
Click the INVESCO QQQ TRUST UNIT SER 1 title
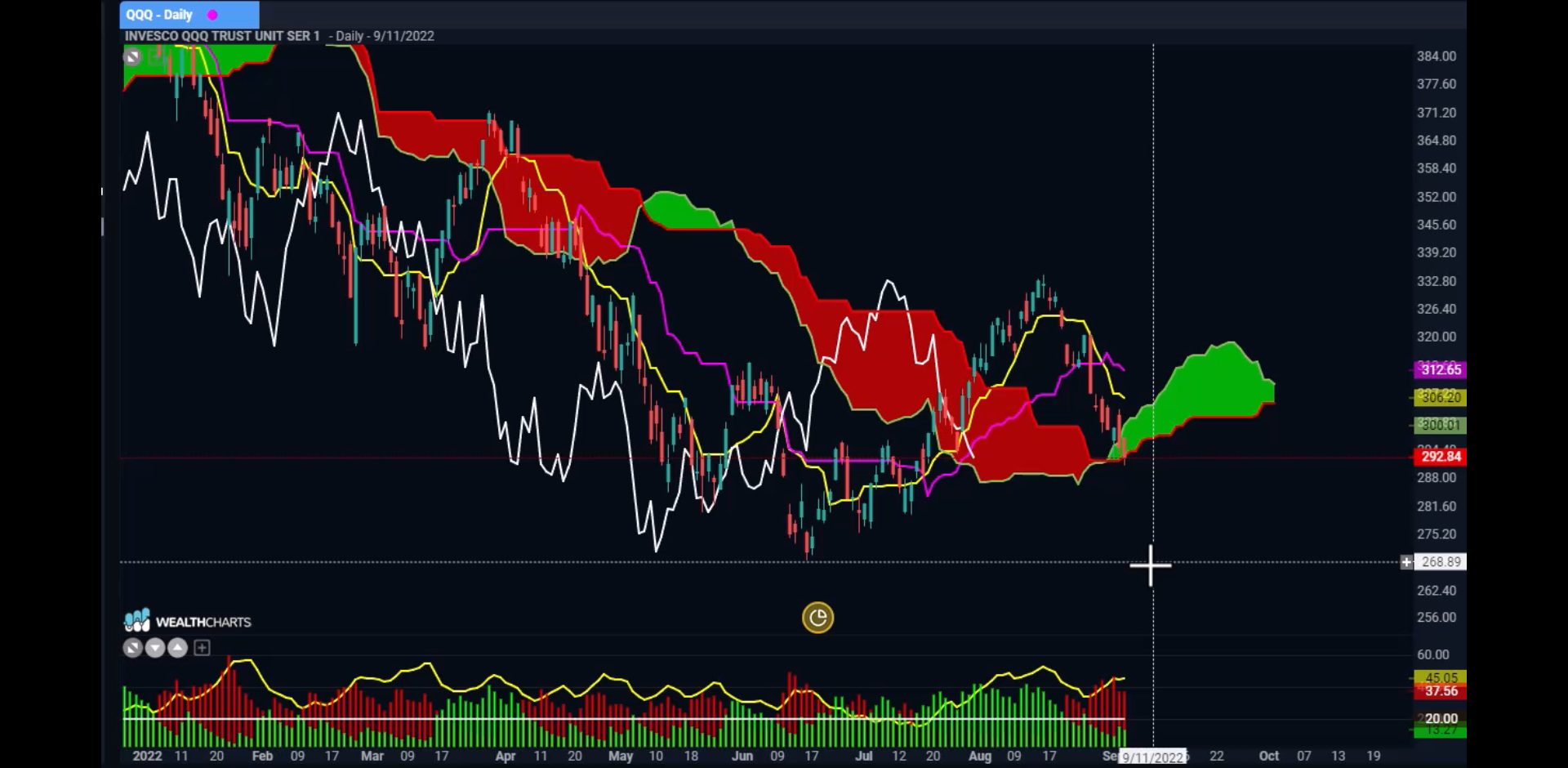[222, 36]
